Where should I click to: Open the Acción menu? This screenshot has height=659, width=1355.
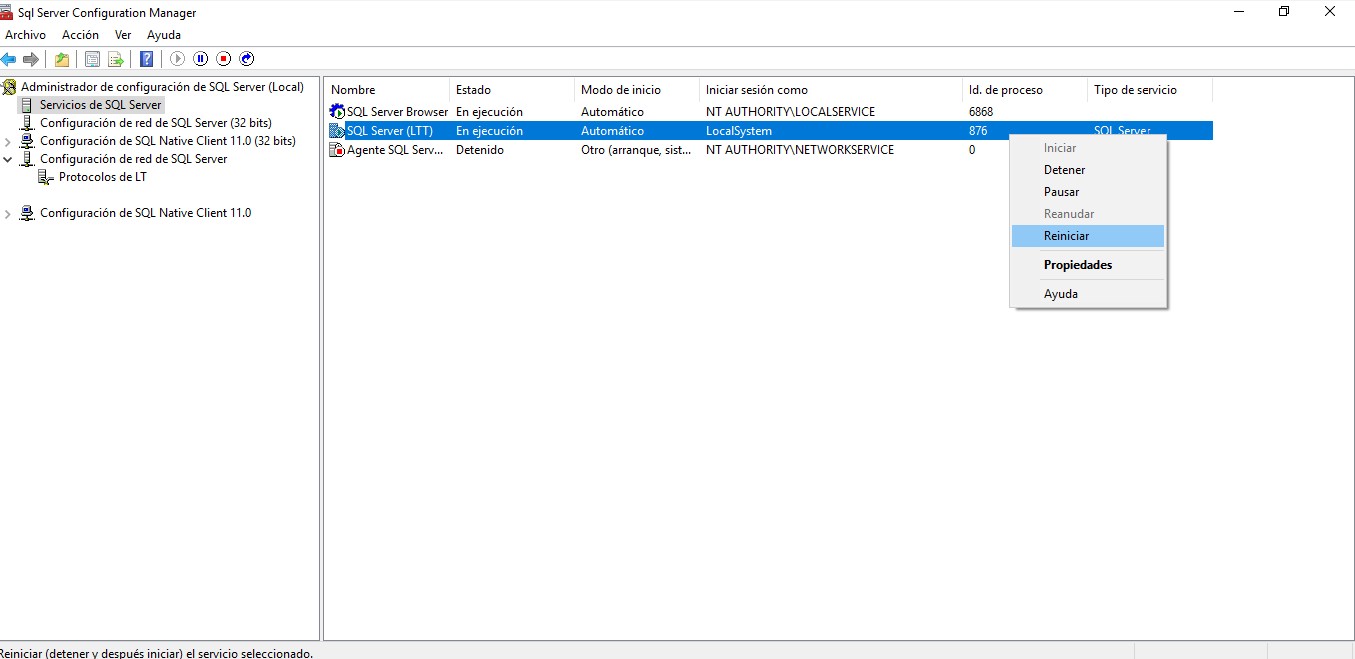point(80,35)
